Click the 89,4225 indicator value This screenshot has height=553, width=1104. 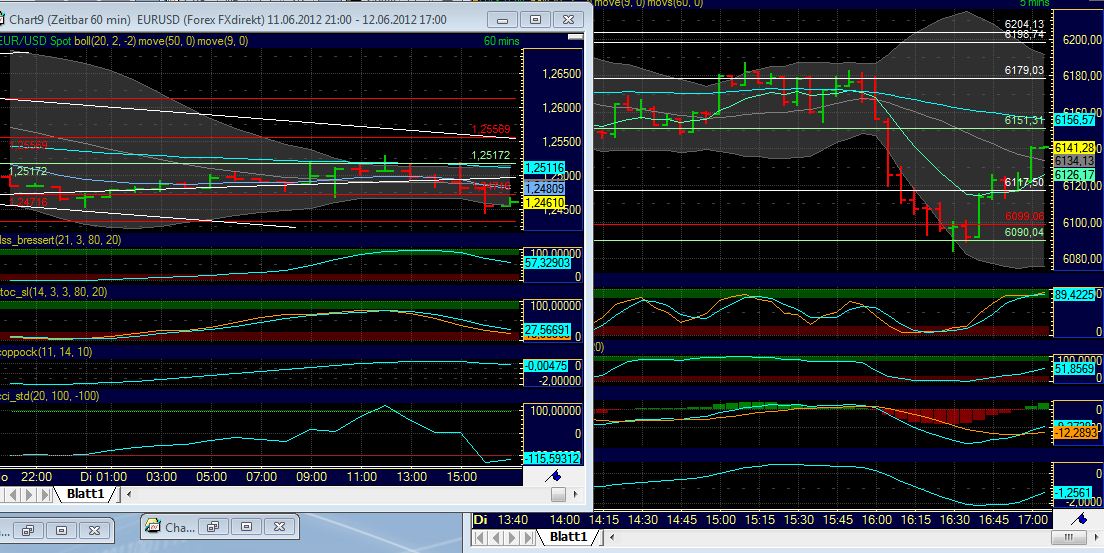pos(1074,295)
